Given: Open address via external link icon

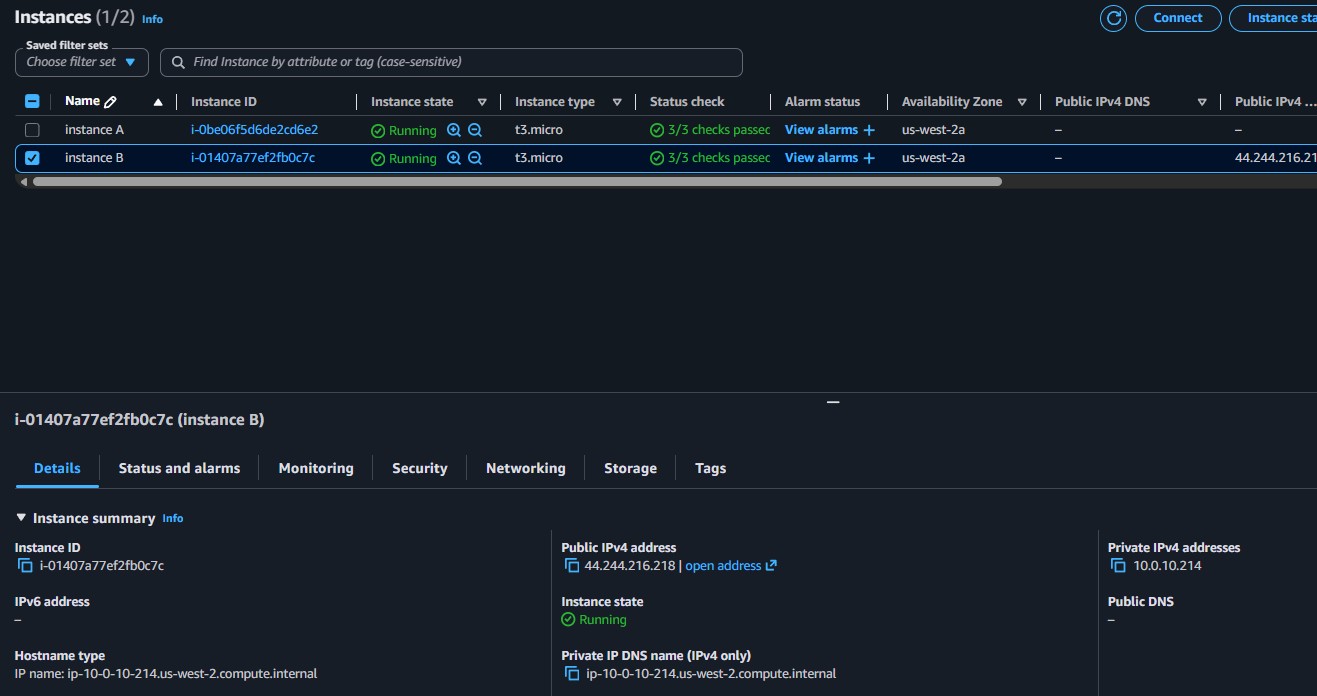Looking at the screenshot, I should tap(771, 565).
